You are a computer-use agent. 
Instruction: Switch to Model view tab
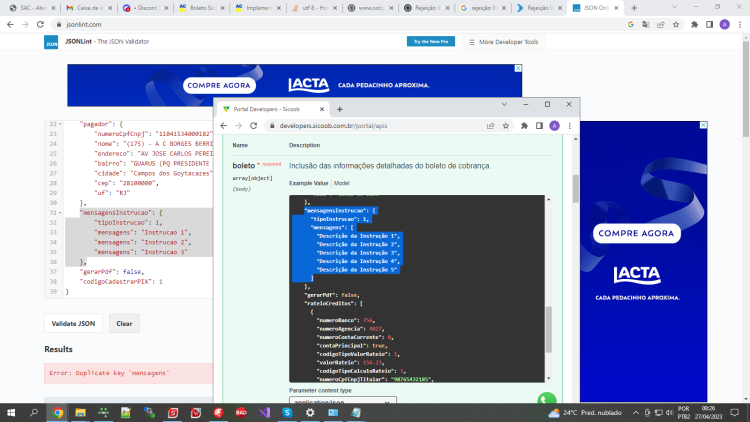342,183
